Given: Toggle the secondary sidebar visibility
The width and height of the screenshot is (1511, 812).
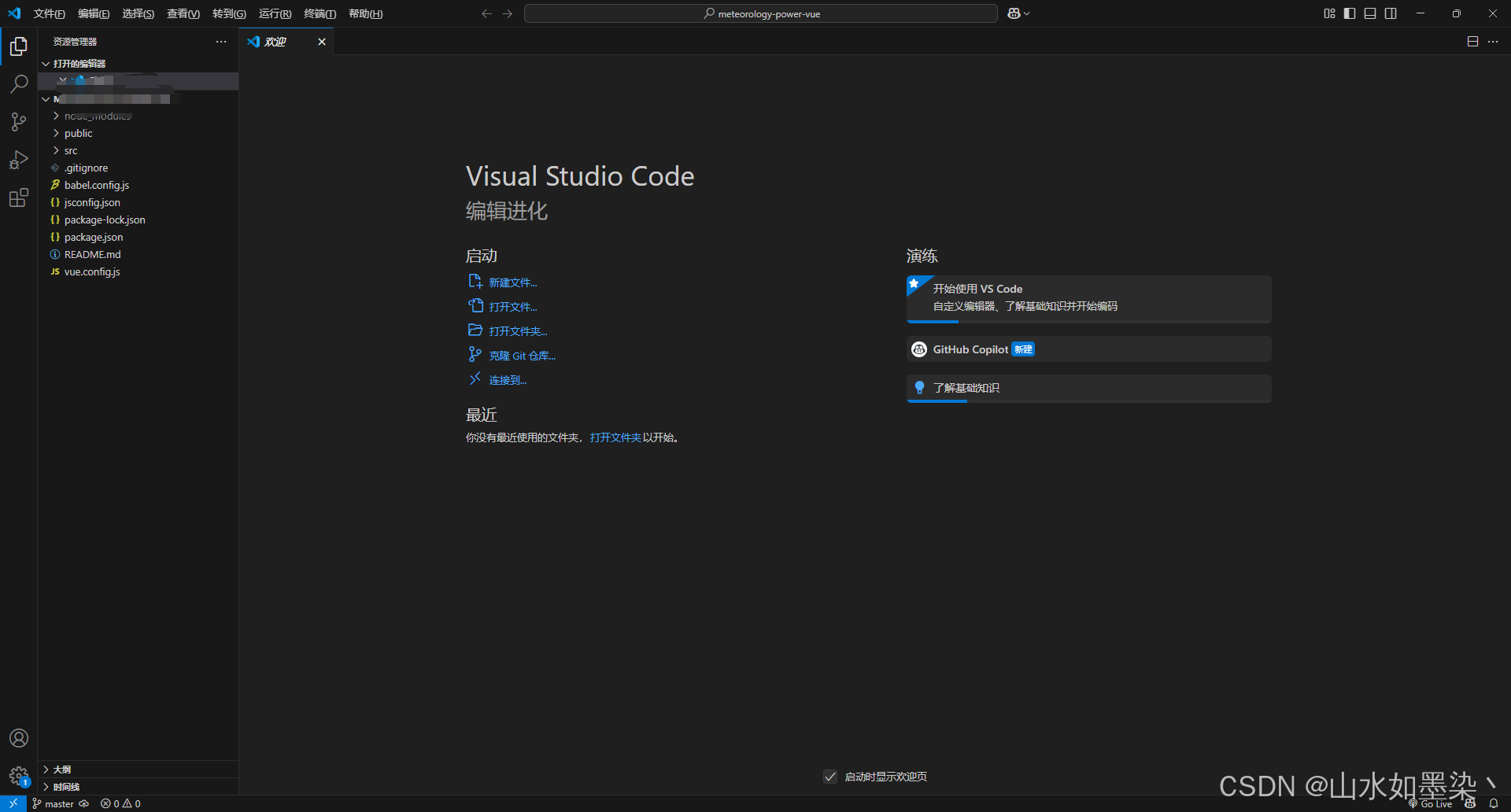Looking at the screenshot, I should pos(1391,13).
